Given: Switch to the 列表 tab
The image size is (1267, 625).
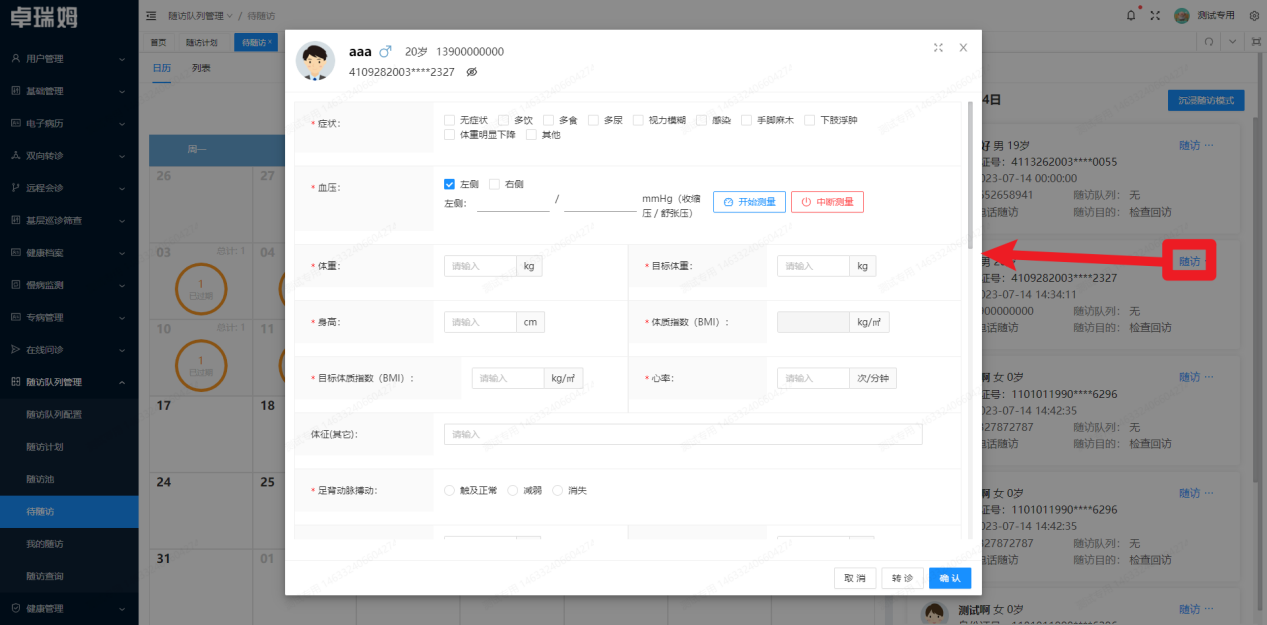Looking at the screenshot, I should click(201, 68).
